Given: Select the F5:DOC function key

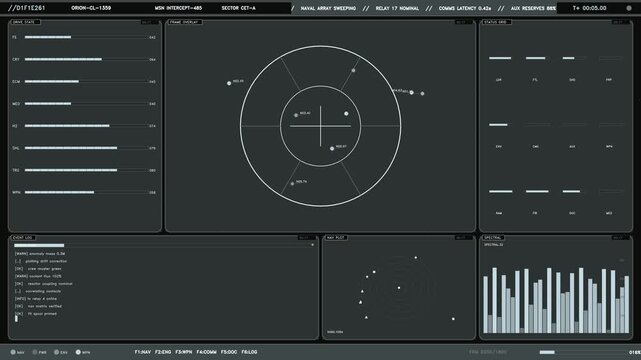Looking at the screenshot, I should [x=229, y=352].
